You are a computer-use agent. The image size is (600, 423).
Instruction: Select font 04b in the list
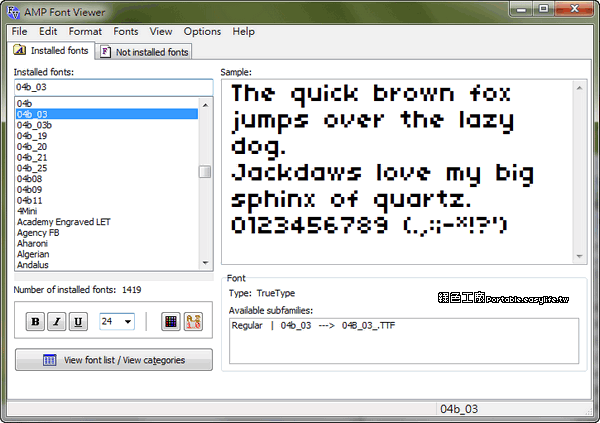click(107, 103)
